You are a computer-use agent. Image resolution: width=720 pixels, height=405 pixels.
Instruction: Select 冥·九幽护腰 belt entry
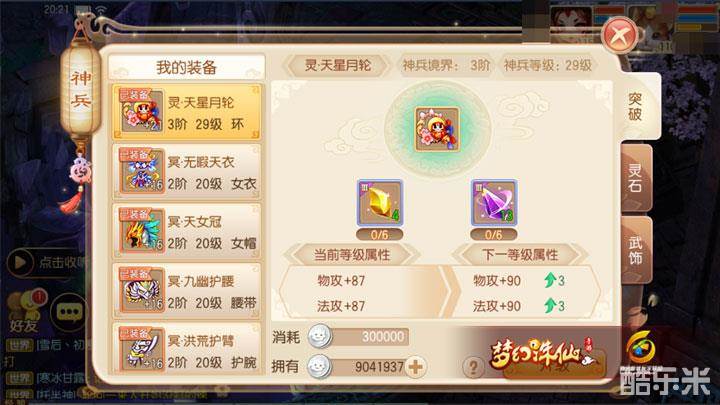click(187, 291)
